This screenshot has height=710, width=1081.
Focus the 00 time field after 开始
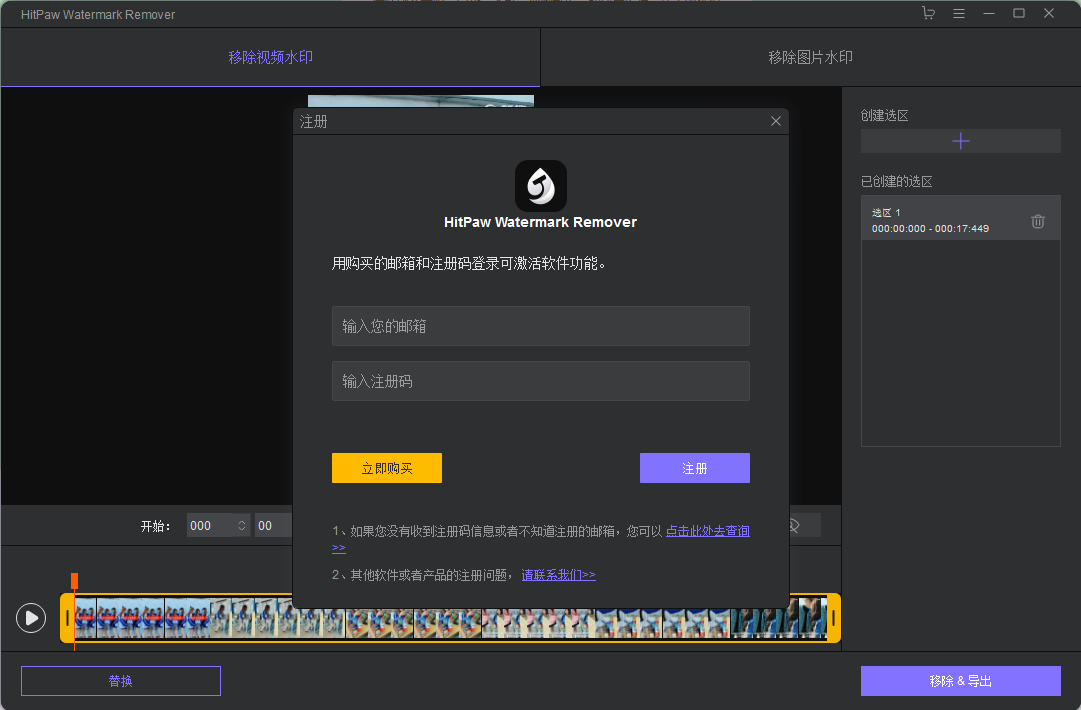274,525
